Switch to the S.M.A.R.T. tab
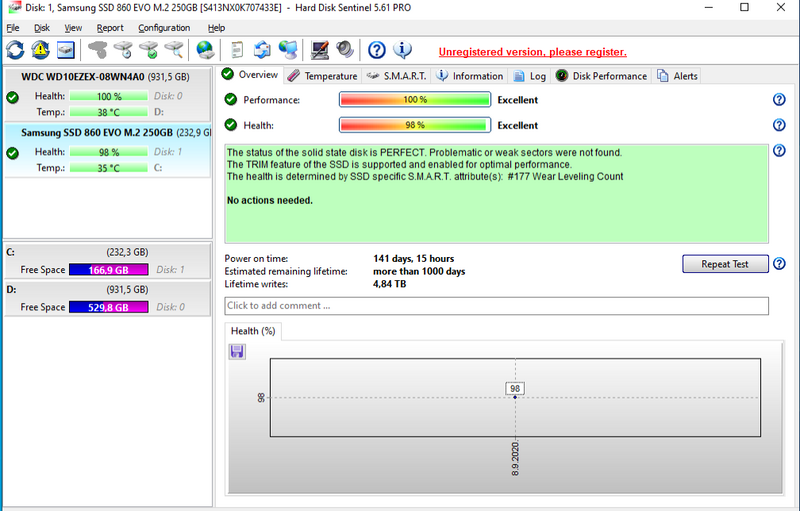Viewport: 800px width, 511px height. coord(396,76)
